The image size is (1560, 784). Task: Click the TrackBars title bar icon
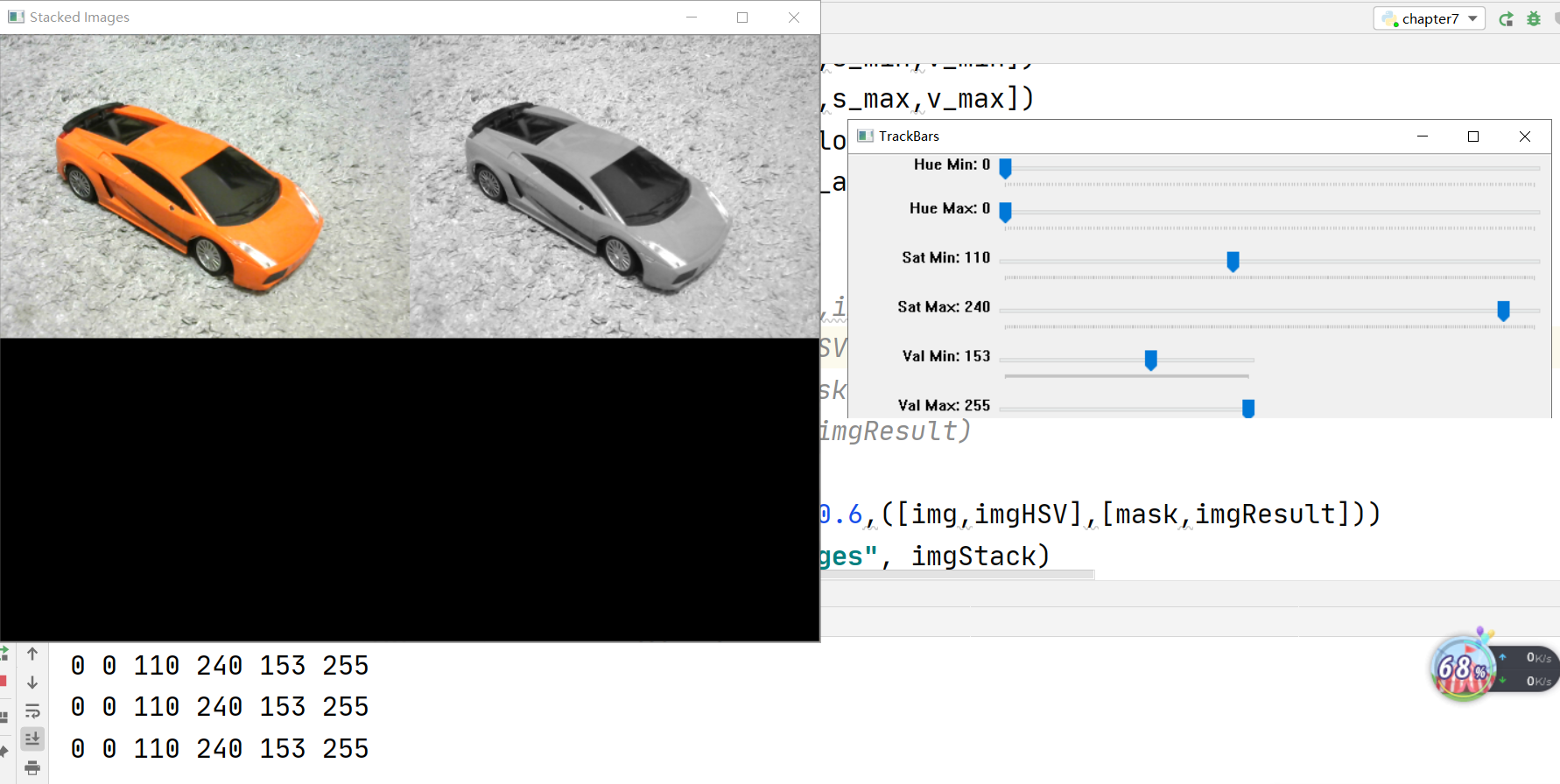(x=866, y=136)
